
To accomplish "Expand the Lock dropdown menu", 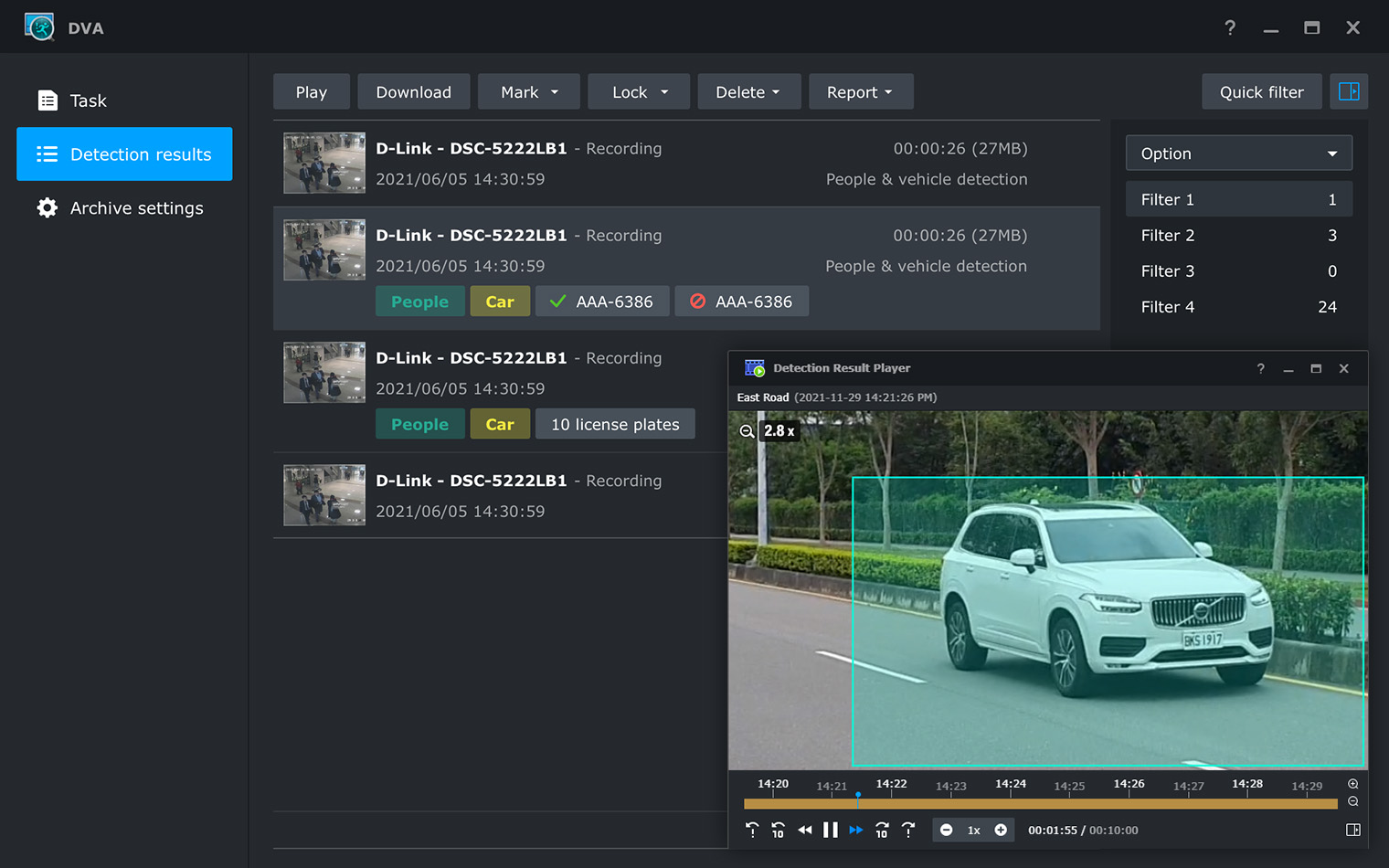I will 639,91.
